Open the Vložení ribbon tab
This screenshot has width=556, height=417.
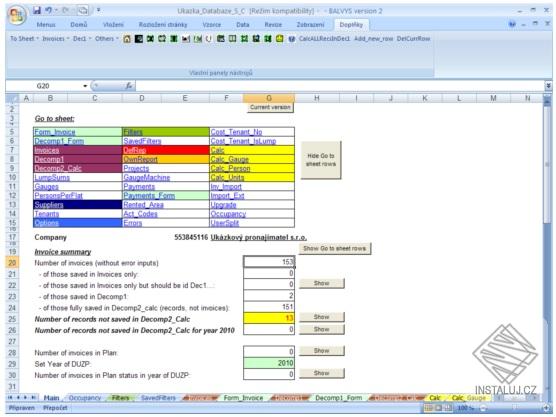pyautogui.click(x=113, y=24)
